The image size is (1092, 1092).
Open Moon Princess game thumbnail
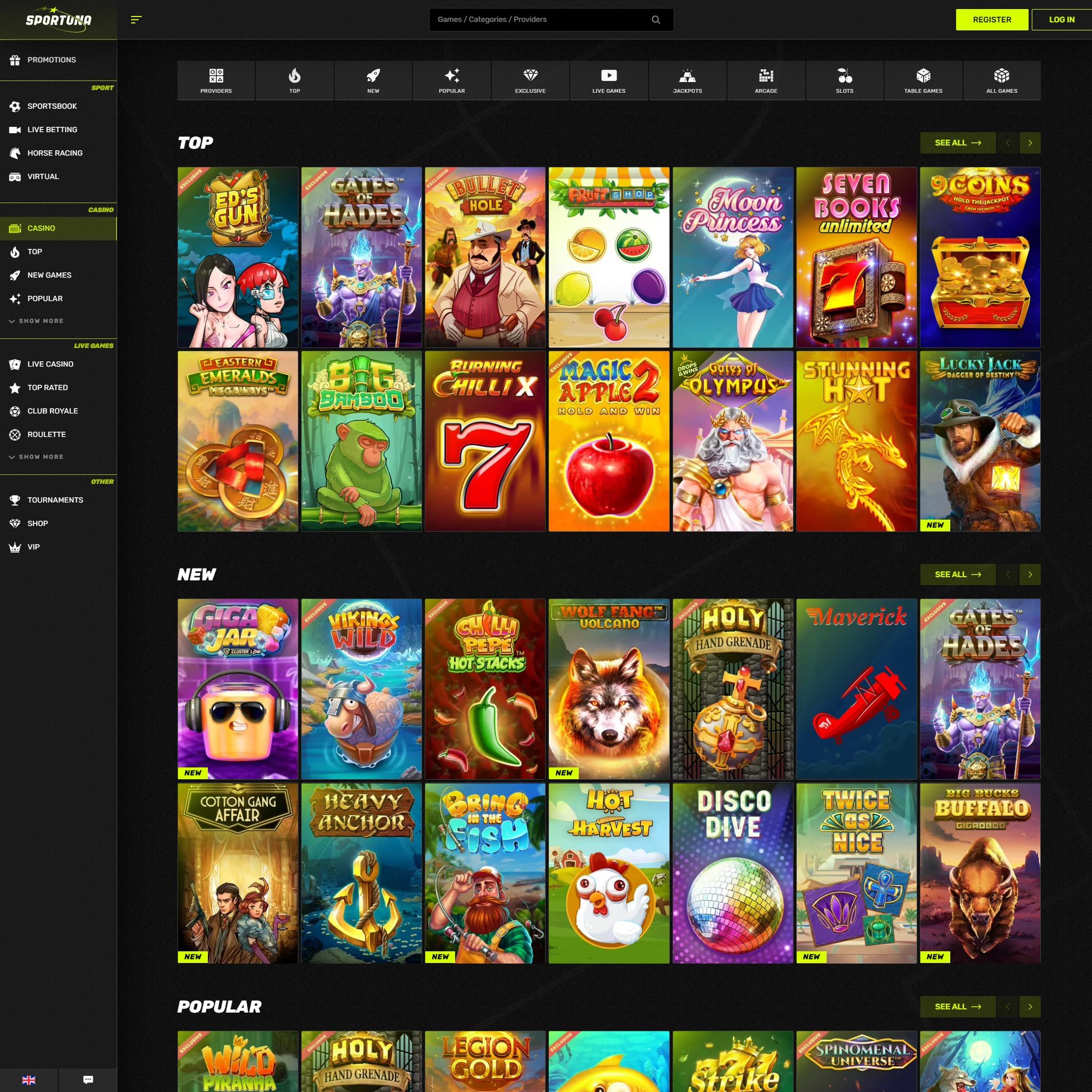click(x=732, y=257)
